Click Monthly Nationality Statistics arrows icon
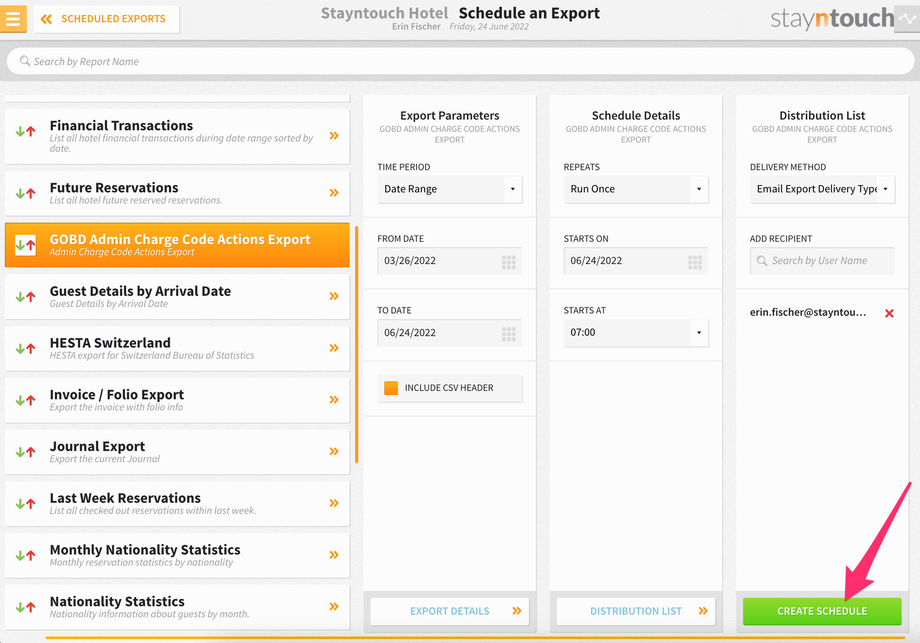The width and height of the screenshot is (920, 643). tap(25, 555)
